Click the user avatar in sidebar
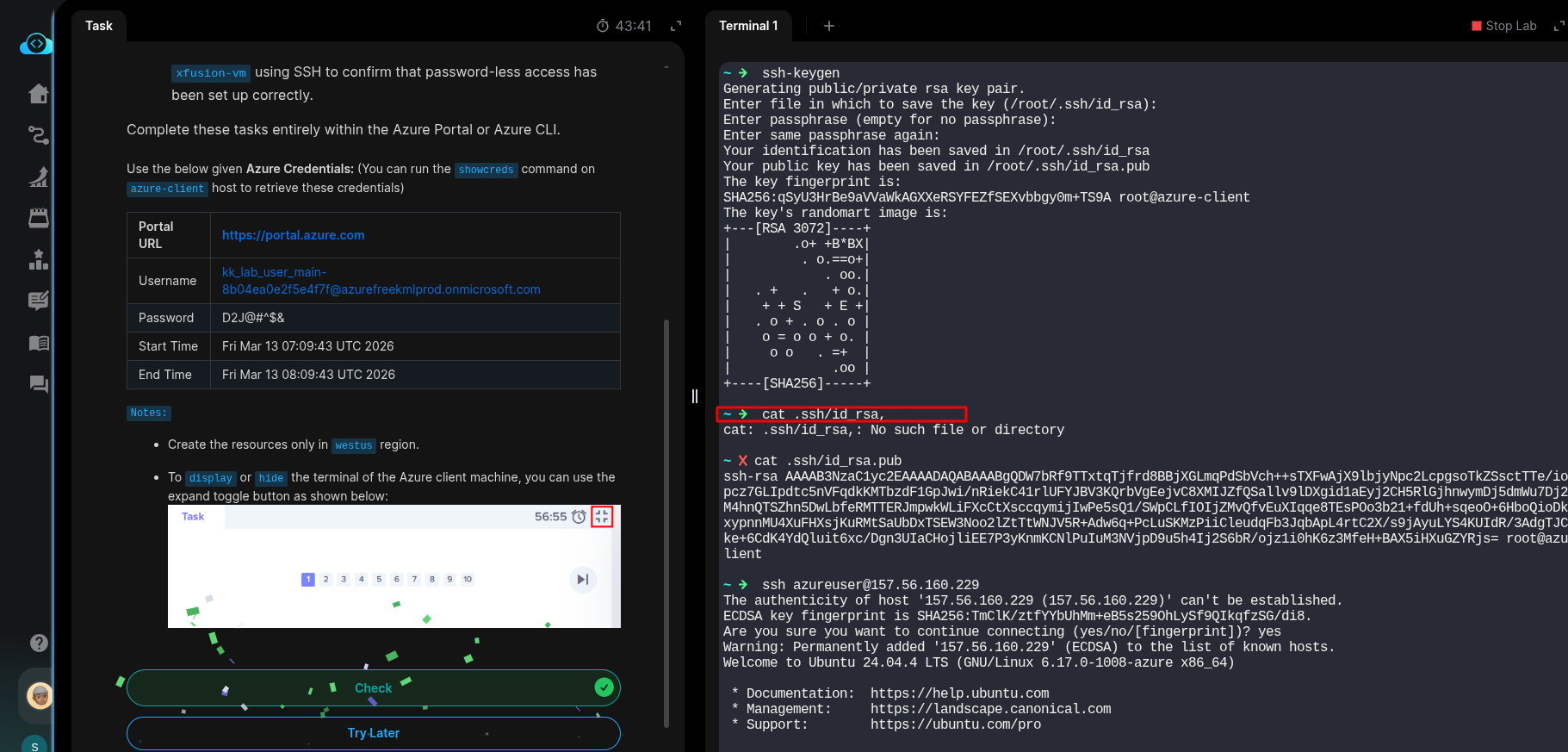The width and height of the screenshot is (1568, 752). 39,695
